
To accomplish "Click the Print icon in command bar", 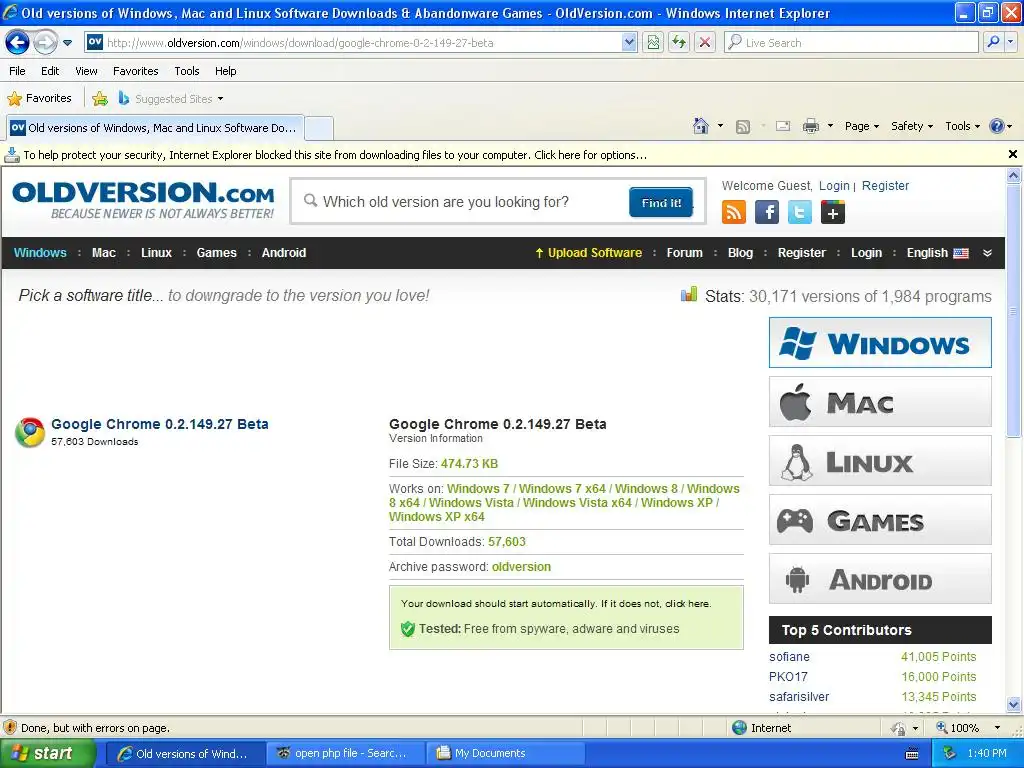I will pyautogui.click(x=810, y=126).
